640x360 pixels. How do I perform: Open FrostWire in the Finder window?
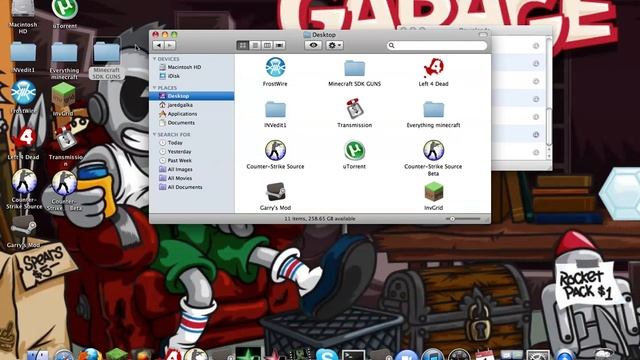coord(275,68)
